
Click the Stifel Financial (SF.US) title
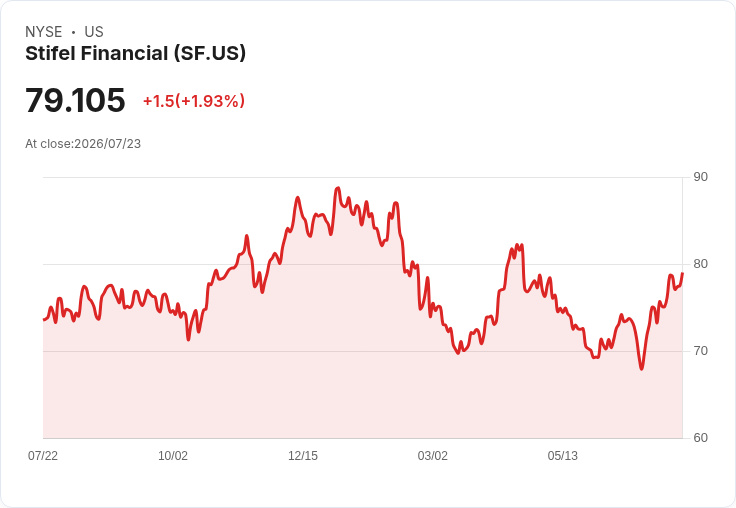tap(135, 54)
